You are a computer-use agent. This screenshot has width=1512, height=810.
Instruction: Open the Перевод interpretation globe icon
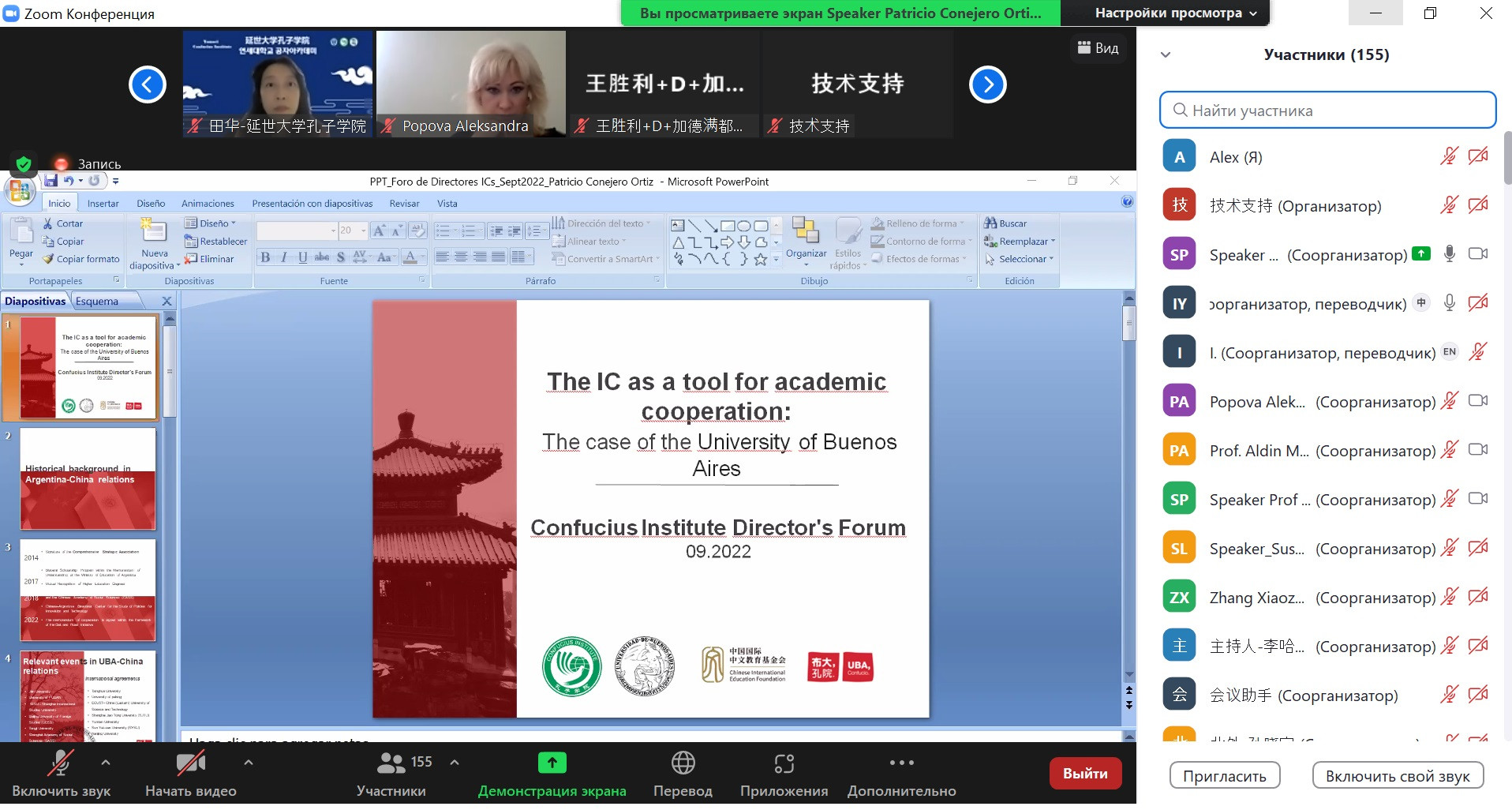point(683,763)
